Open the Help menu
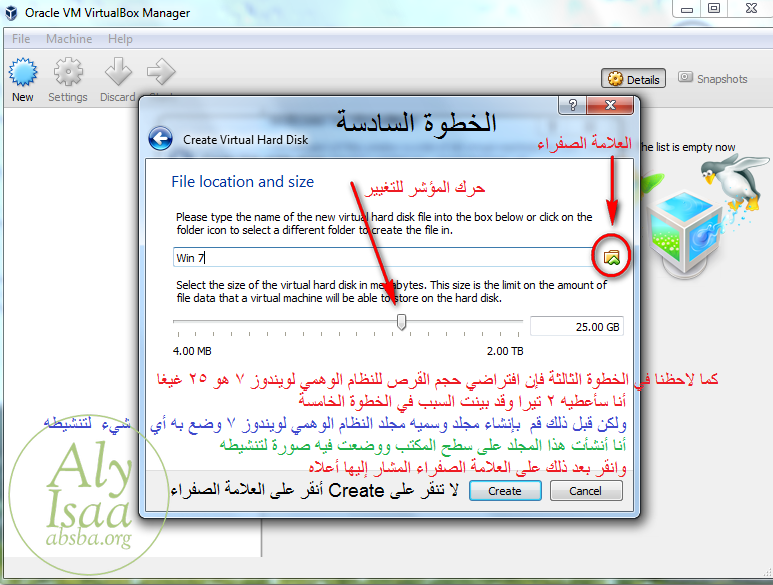 click(x=120, y=39)
